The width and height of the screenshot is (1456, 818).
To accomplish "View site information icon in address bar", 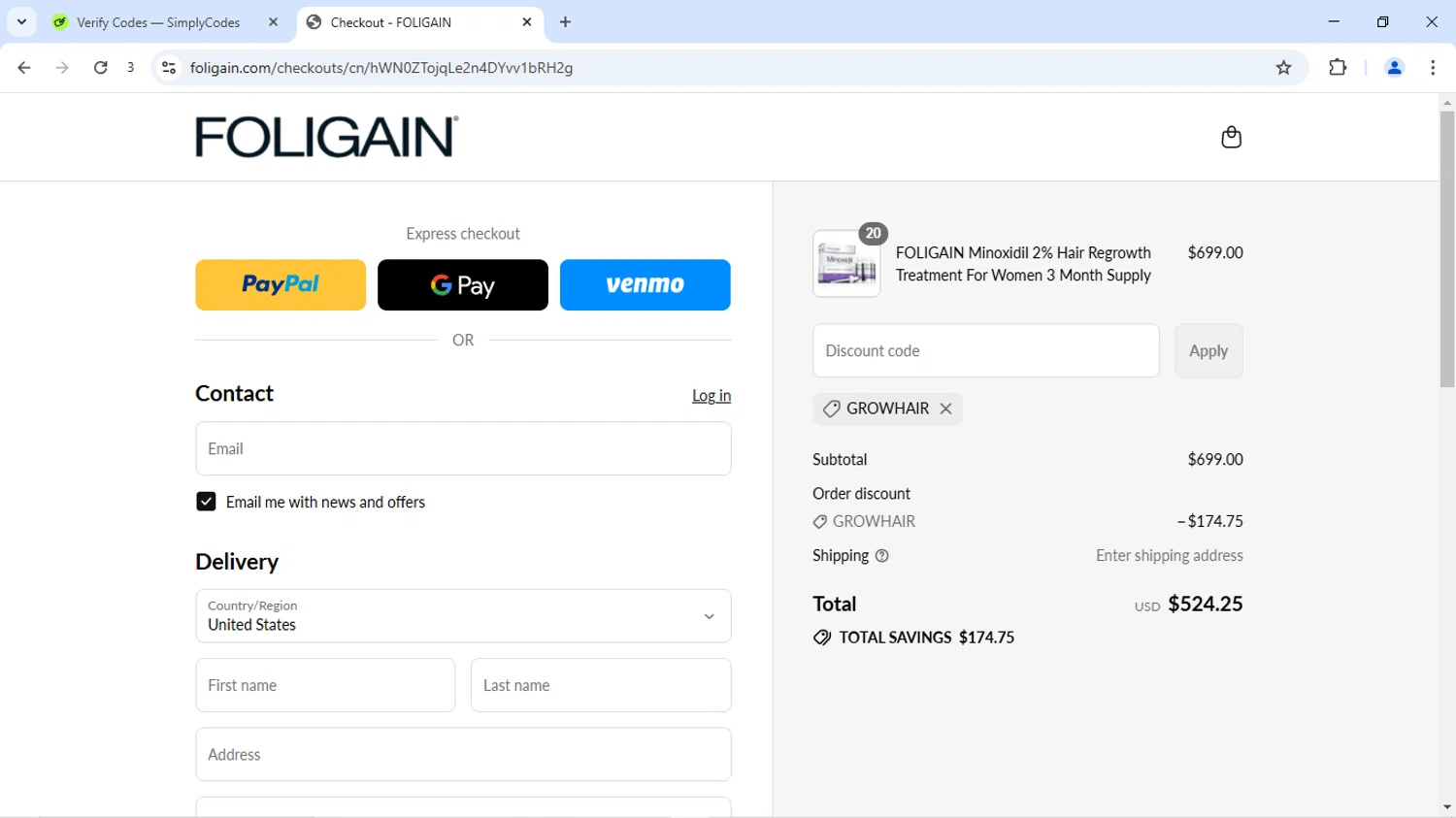I will click(169, 68).
